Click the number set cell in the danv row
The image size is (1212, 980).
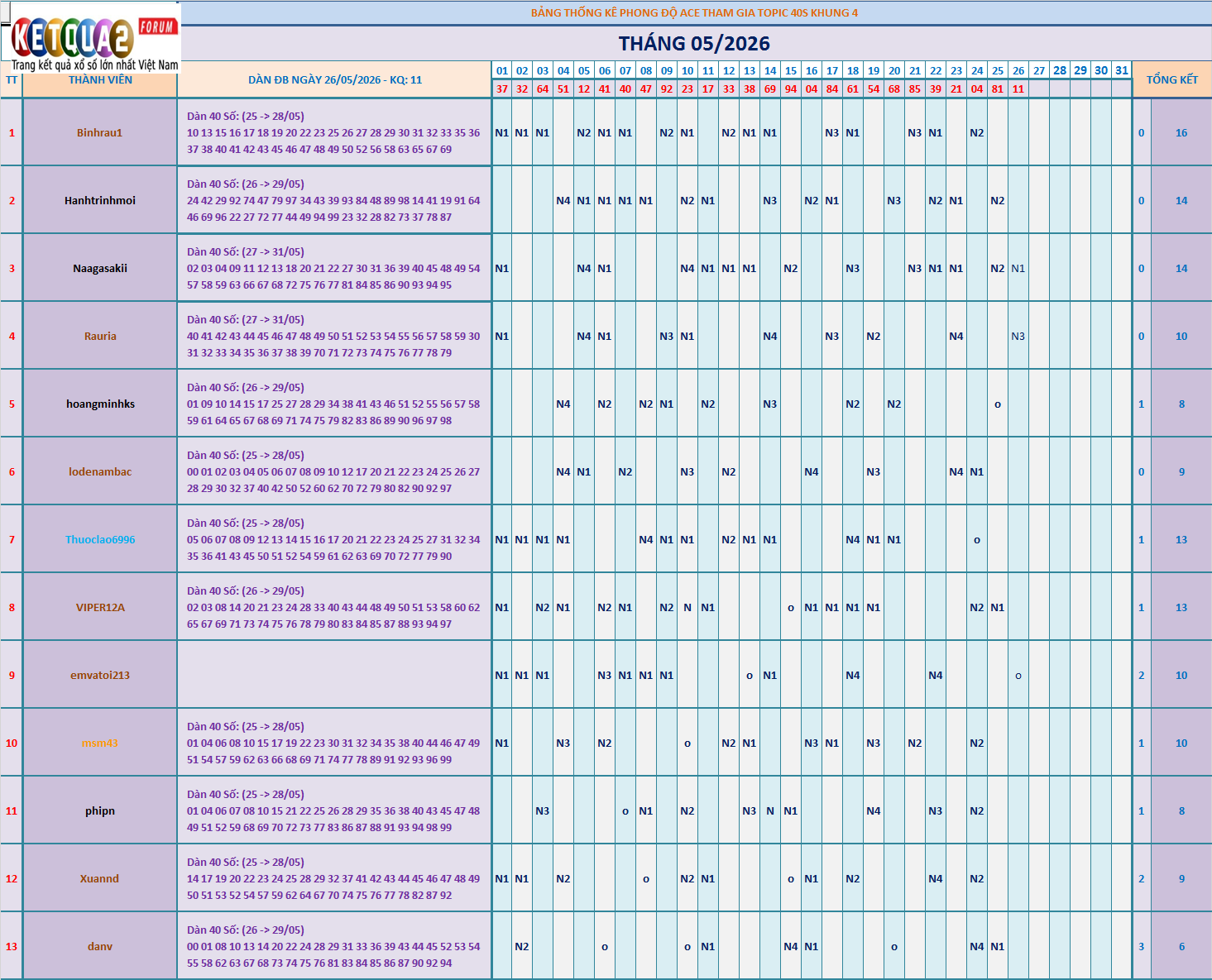click(335, 946)
